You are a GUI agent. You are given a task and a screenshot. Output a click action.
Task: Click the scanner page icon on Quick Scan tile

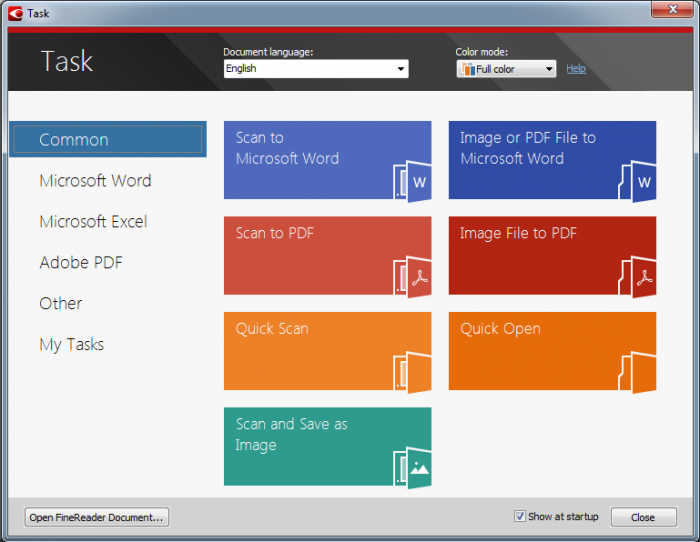pyautogui.click(x=413, y=372)
